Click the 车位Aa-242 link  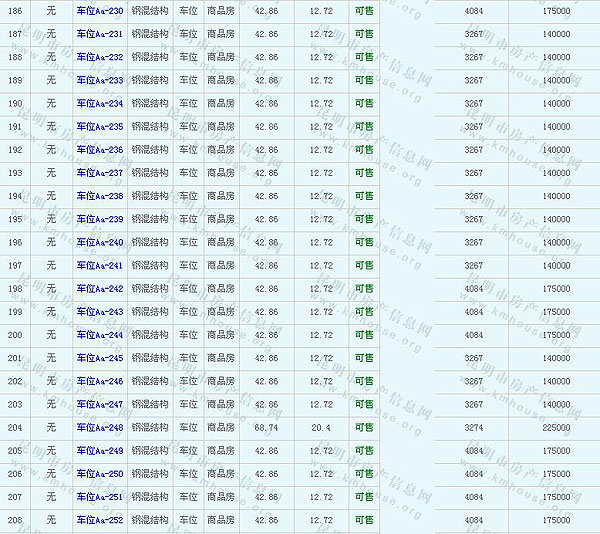click(x=100, y=289)
